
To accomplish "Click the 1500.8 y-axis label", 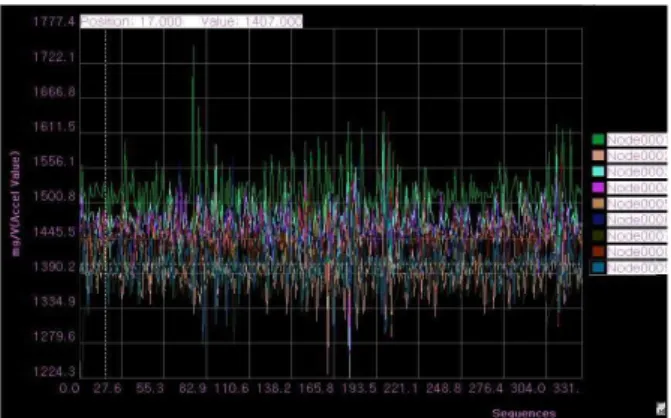I will point(54,196).
